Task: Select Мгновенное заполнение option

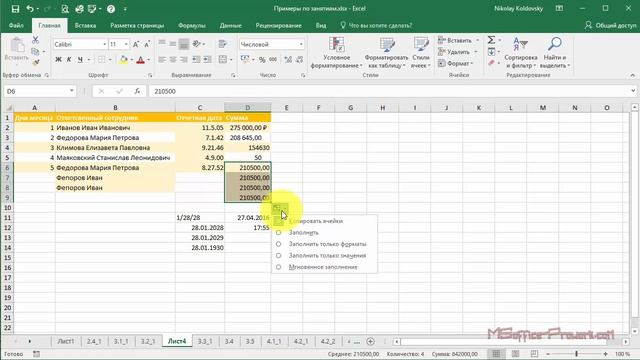Action: coord(323,267)
